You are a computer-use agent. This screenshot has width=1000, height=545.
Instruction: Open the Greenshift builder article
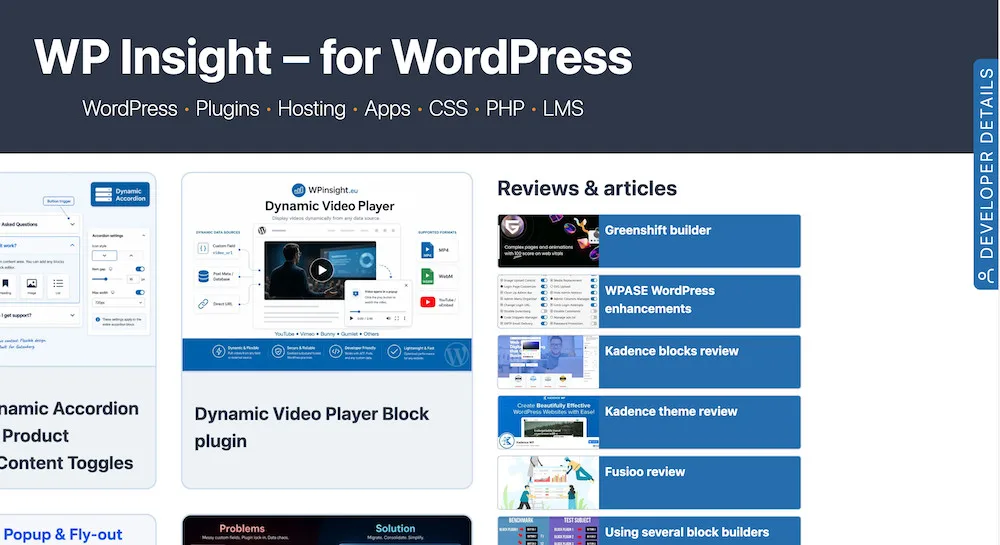[x=658, y=230]
